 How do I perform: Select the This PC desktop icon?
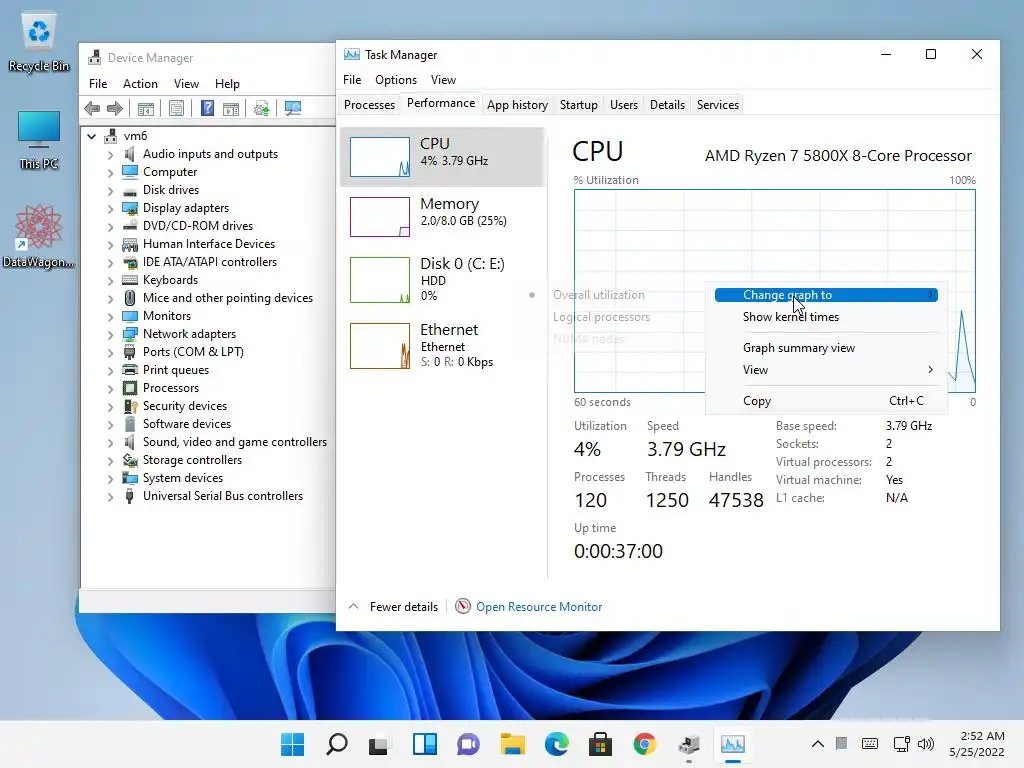(x=39, y=140)
